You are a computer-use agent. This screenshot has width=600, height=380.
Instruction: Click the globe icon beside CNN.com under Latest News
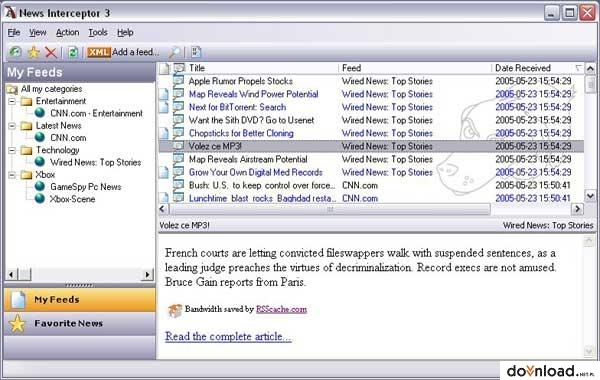tap(40, 137)
